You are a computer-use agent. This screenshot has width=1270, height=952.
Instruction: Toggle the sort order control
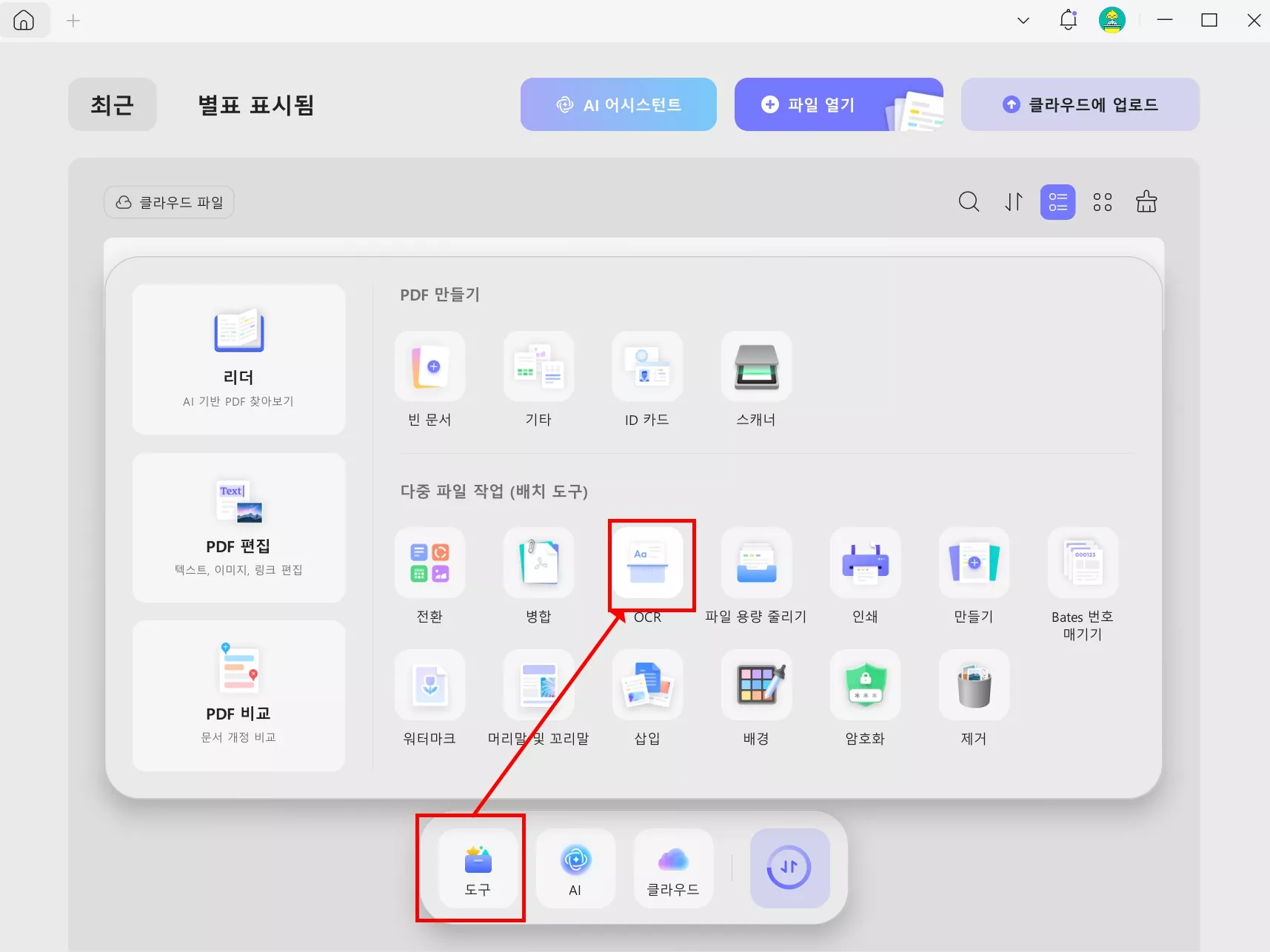coord(1012,201)
